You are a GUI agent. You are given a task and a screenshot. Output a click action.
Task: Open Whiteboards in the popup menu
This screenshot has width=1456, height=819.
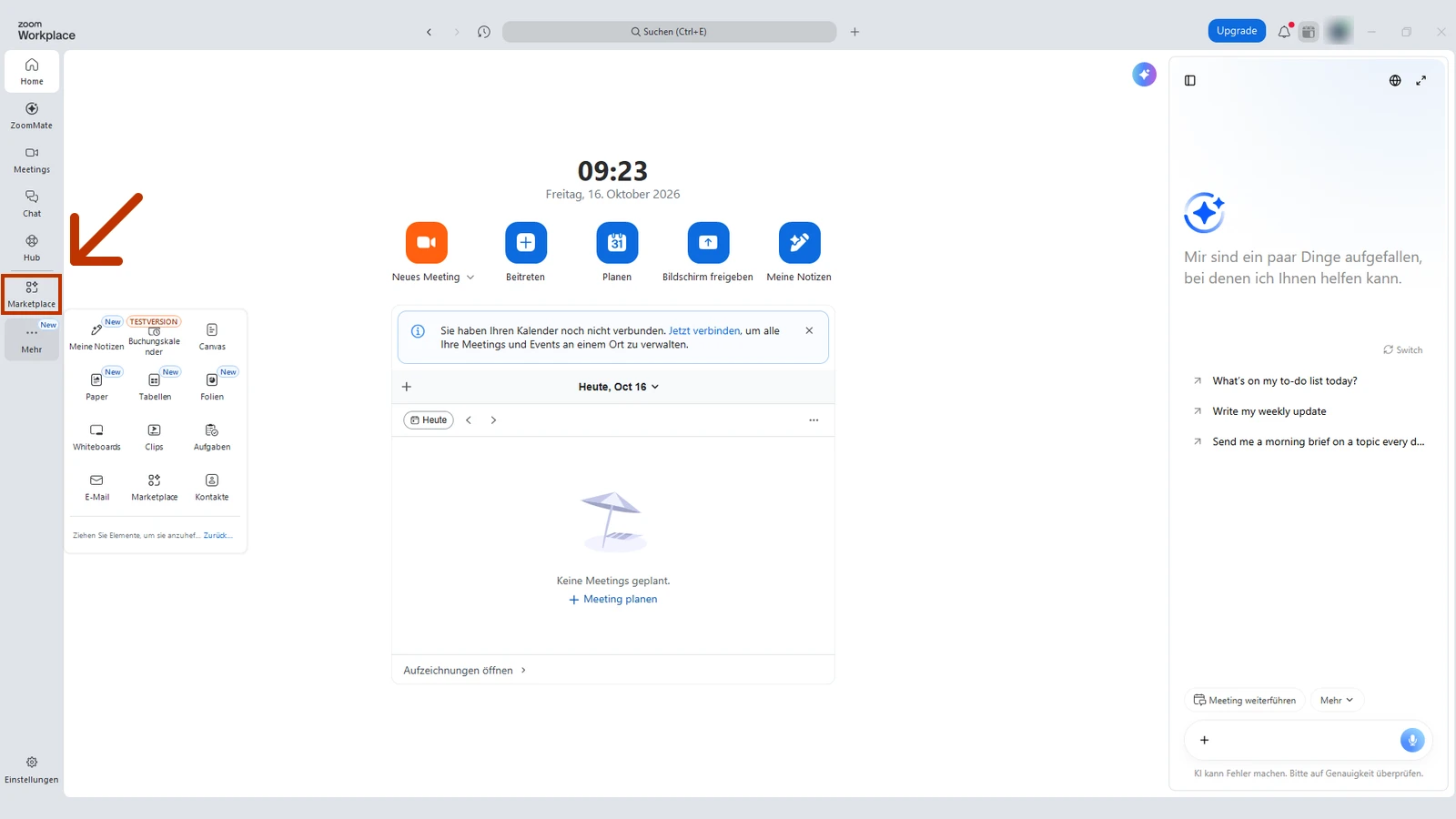(x=96, y=437)
